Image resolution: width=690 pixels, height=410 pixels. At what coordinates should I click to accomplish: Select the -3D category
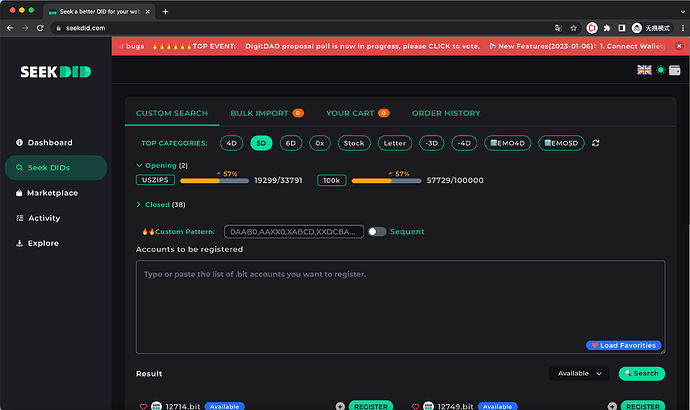point(432,143)
